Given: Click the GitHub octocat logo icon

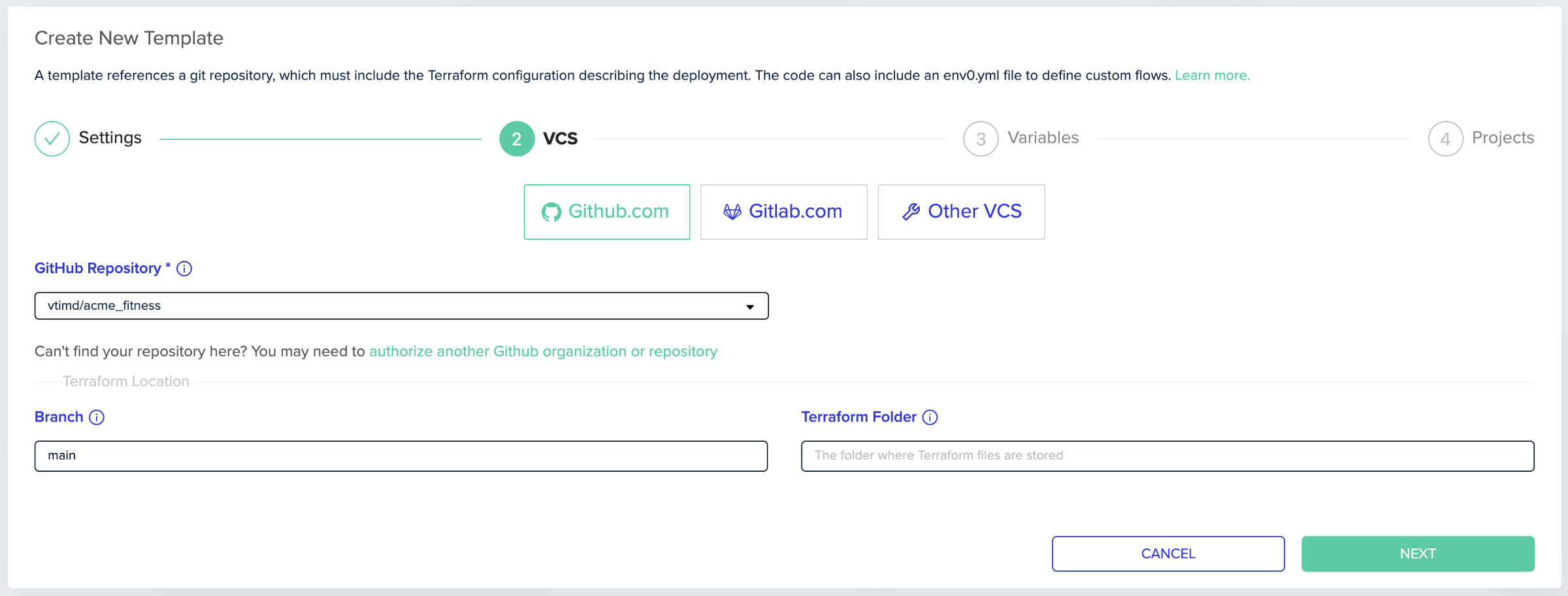Looking at the screenshot, I should 551,212.
